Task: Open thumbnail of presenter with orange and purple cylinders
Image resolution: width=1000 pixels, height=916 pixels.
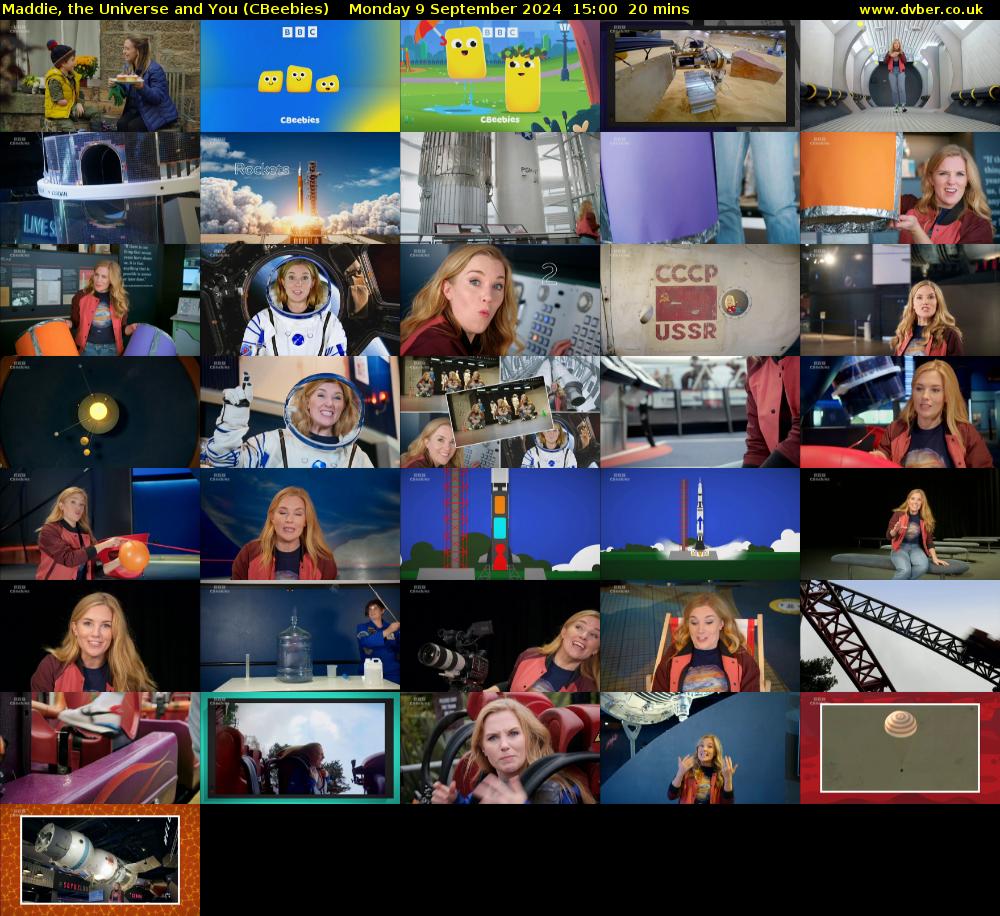Action: click(100, 300)
